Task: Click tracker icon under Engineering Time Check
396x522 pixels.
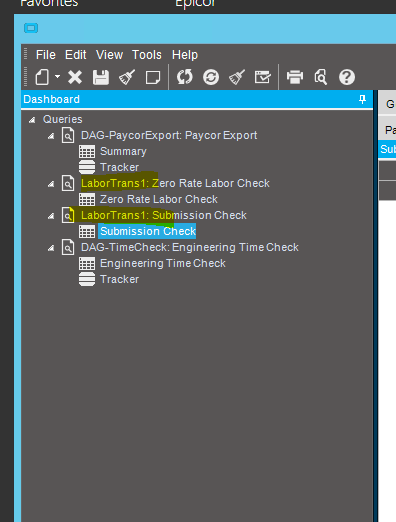Action: click(87, 279)
